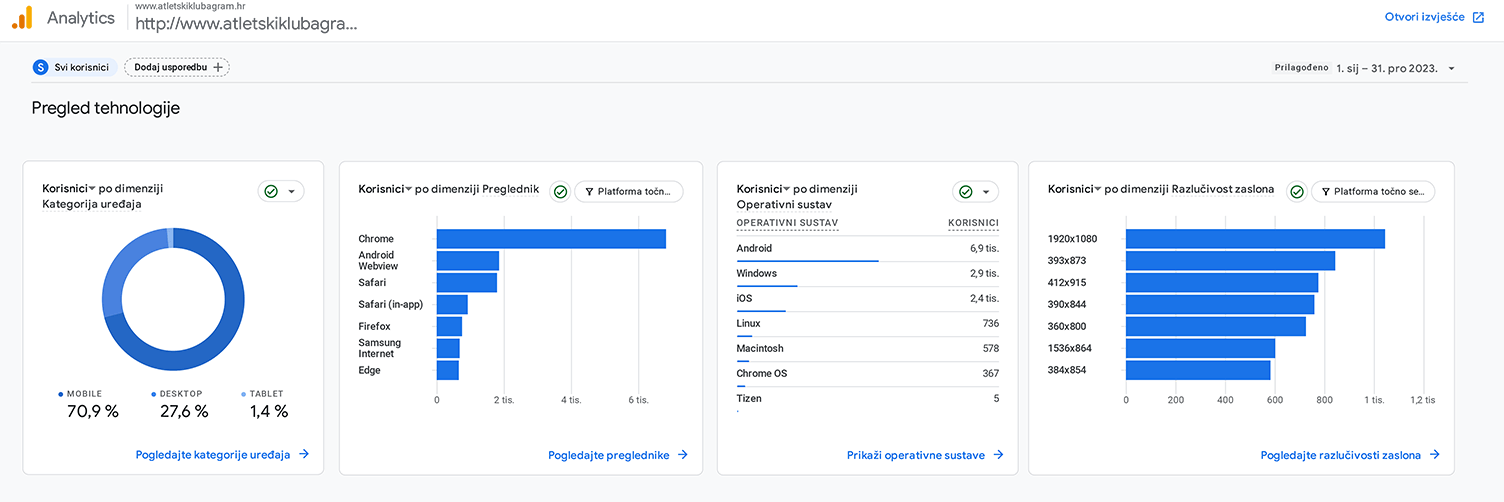Click the green checkmark on the Razlučivost zaslona card
Viewport: 1504px width, 502px height.
pos(1296,191)
